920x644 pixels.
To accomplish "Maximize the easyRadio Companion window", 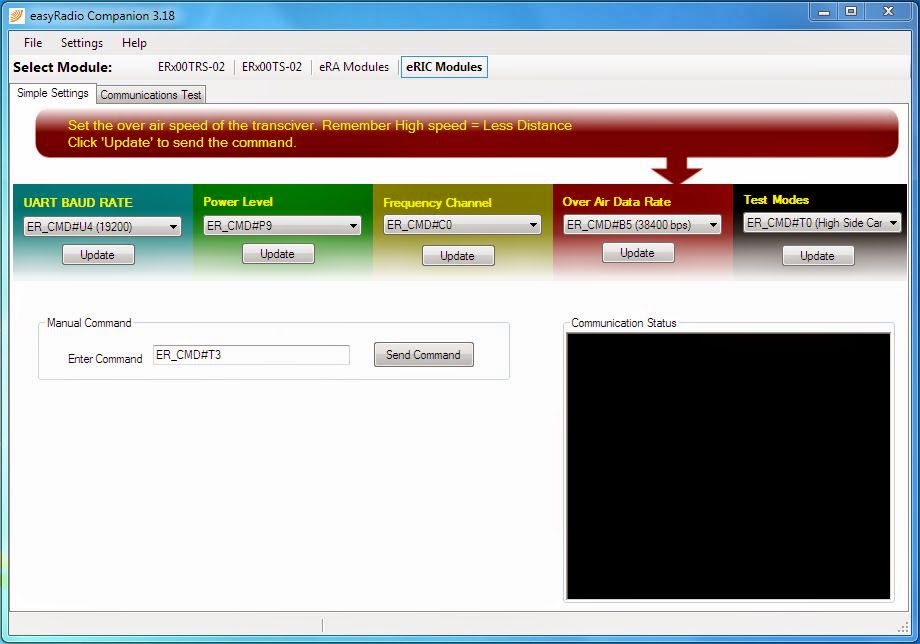I will (851, 12).
